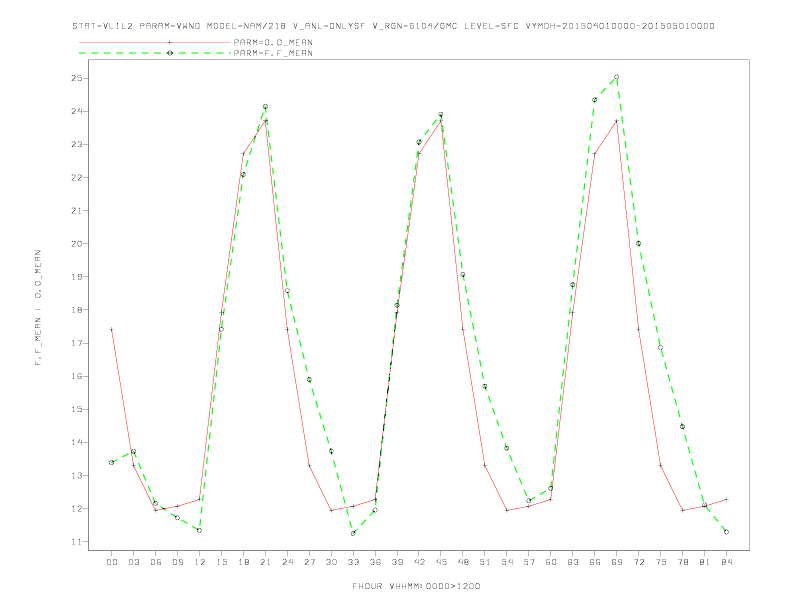The height and width of the screenshot is (612, 792).
Task: Click x-axis hour label 51
Action: coord(485,562)
